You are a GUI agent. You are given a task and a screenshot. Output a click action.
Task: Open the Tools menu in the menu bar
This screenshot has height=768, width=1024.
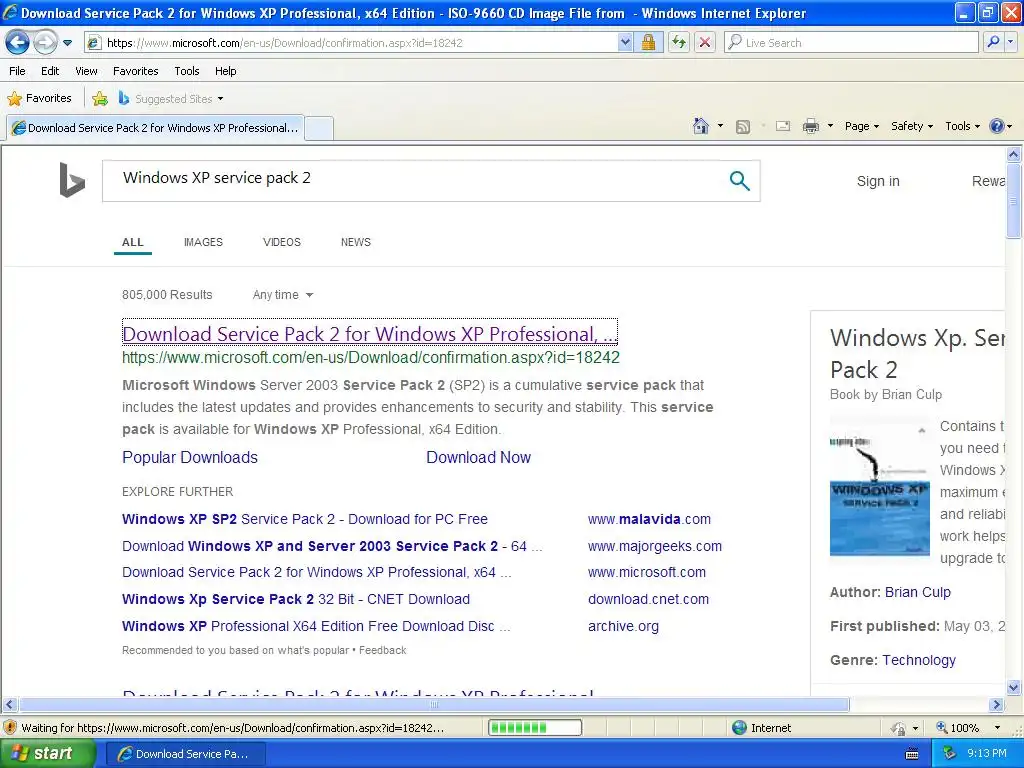click(x=187, y=71)
